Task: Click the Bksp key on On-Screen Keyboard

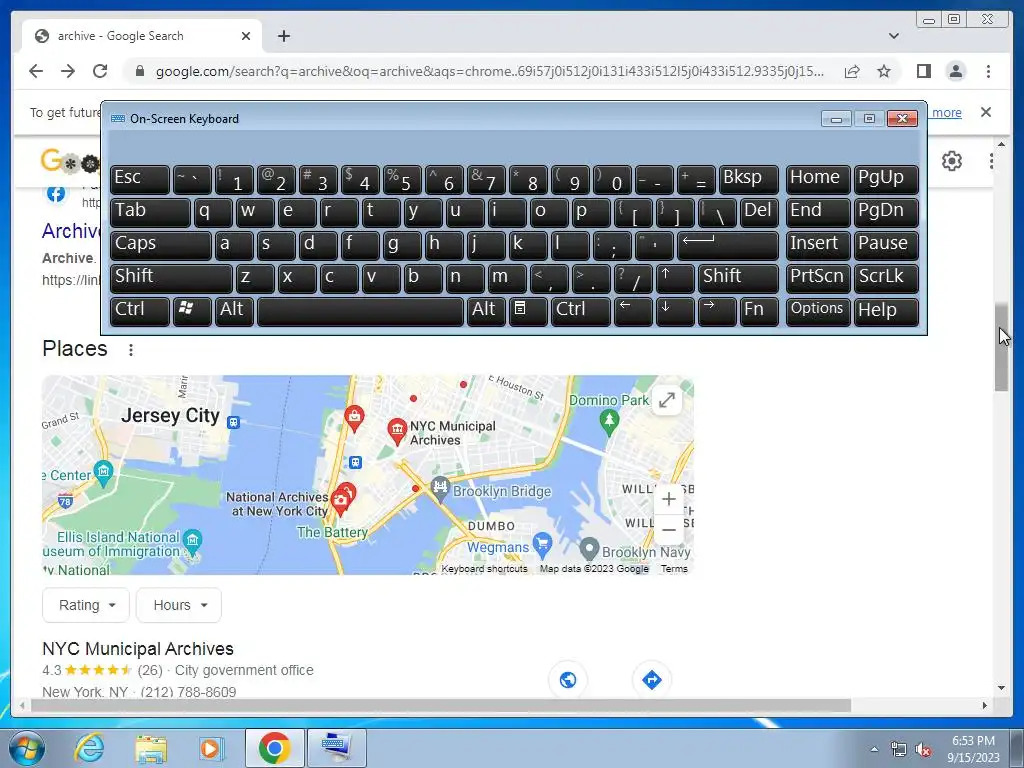Action: point(748,179)
